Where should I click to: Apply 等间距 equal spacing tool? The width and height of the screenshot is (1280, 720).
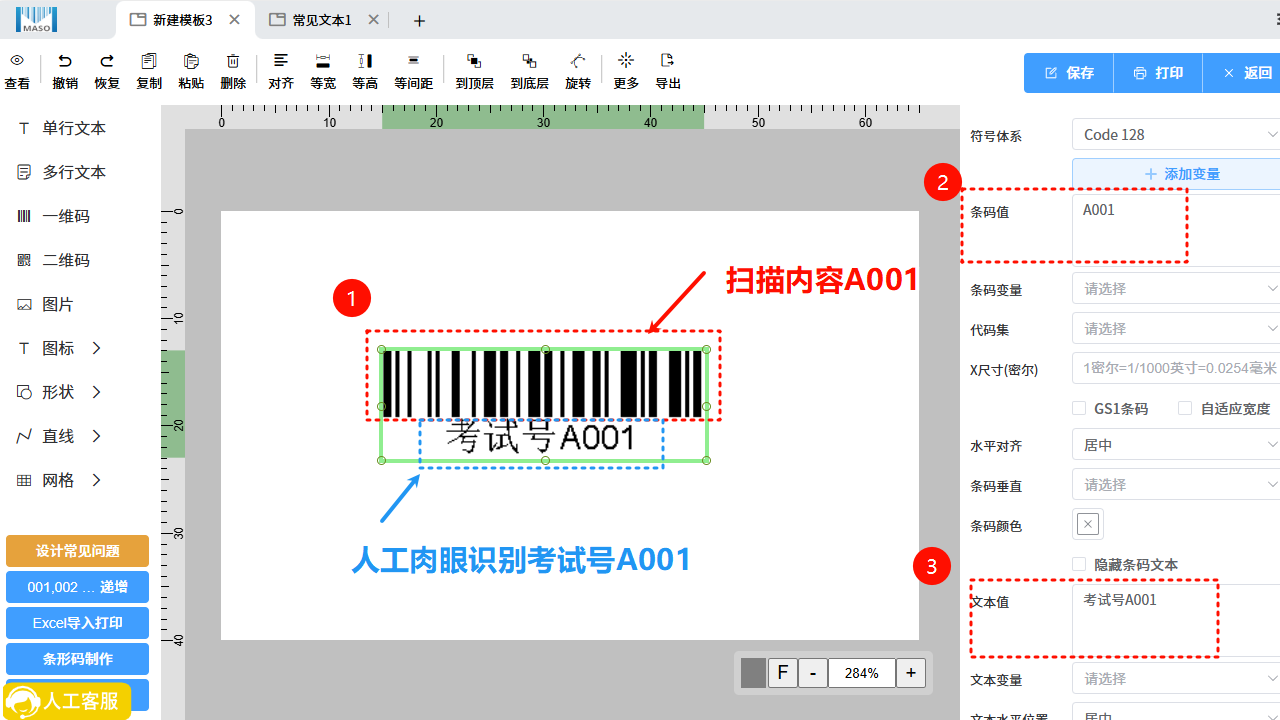coord(414,61)
